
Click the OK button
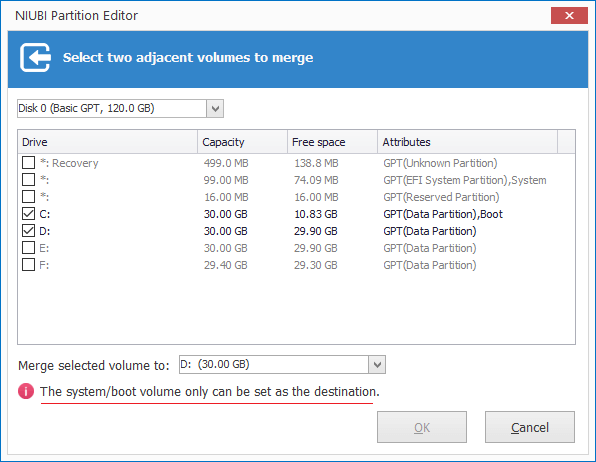pyautogui.click(x=422, y=427)
